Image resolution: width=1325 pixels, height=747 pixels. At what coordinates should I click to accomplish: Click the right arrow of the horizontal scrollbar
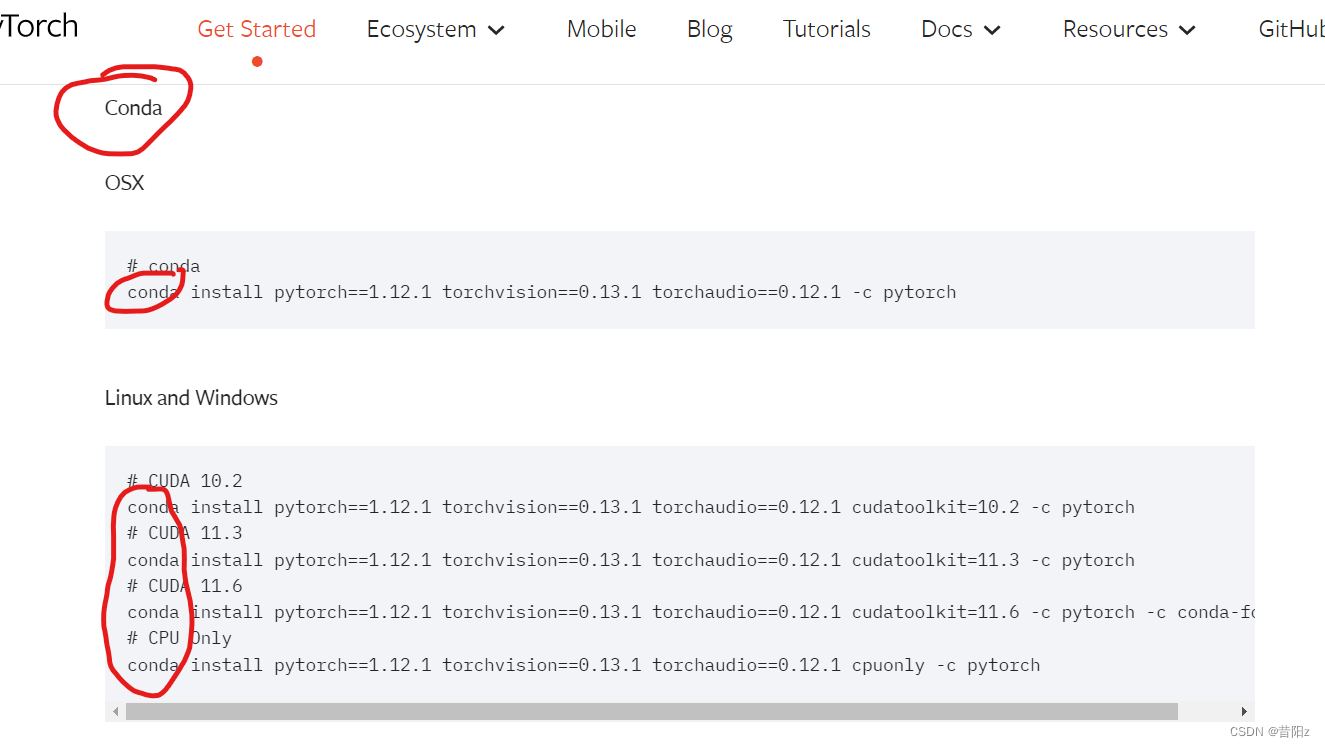[x=1244, y=710]
